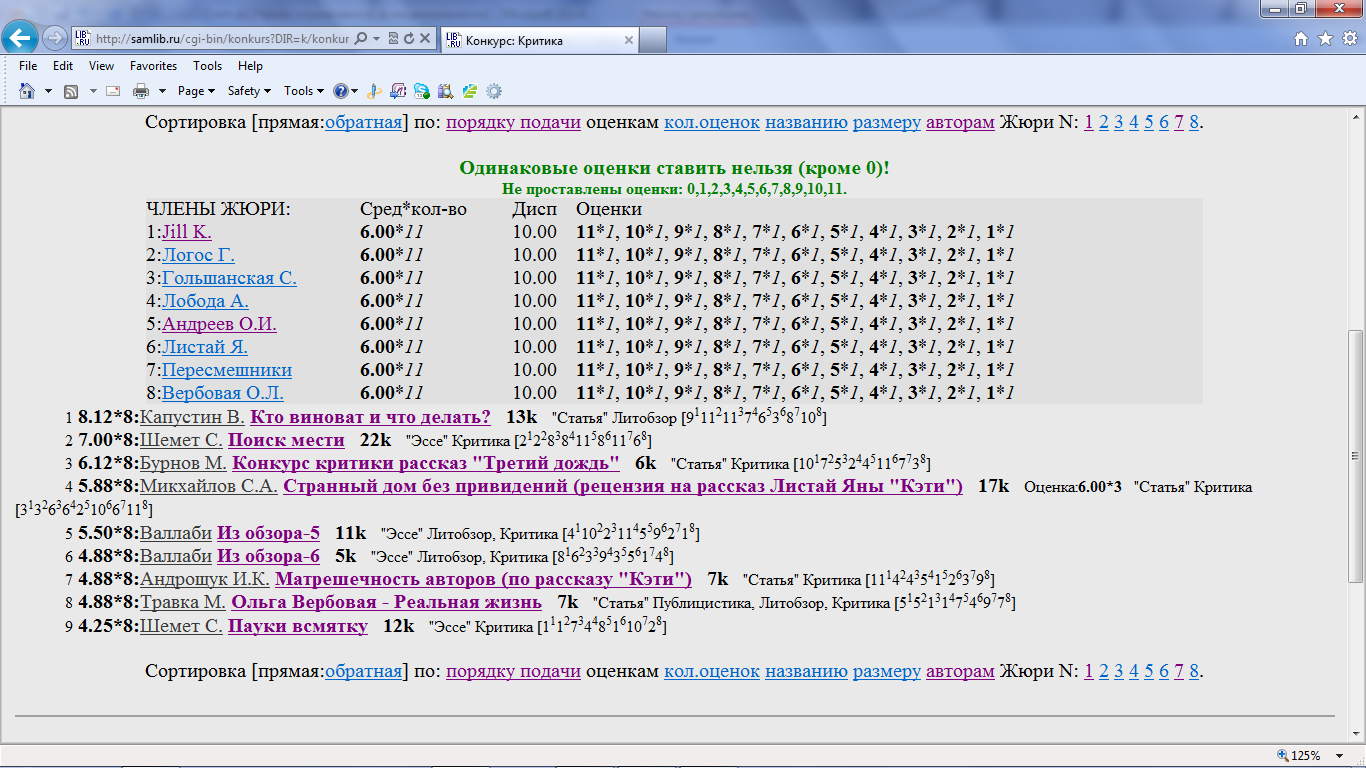The width and height of the screenshot is (1366, 768).
Task: Click the vertical scrollbar thumb
Action: (1356, 455)
